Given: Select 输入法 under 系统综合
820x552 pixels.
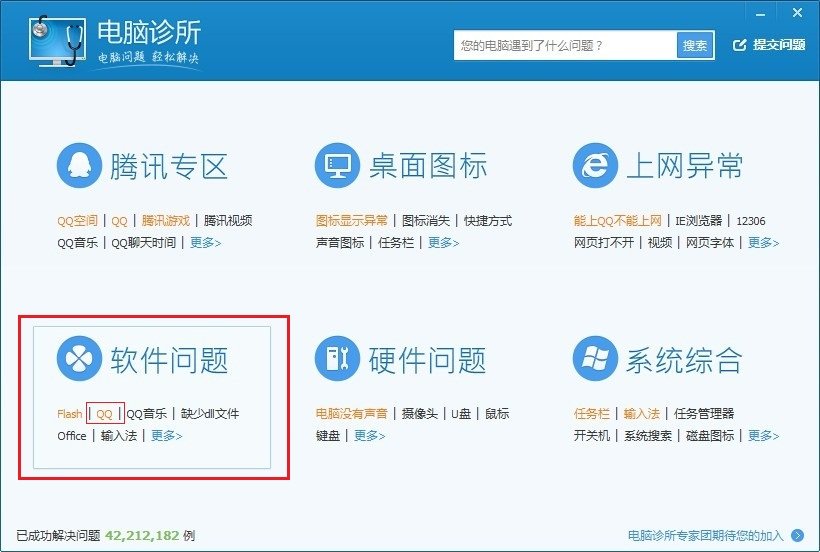Looking at the screenshot, I should click(x=642, y=414).
